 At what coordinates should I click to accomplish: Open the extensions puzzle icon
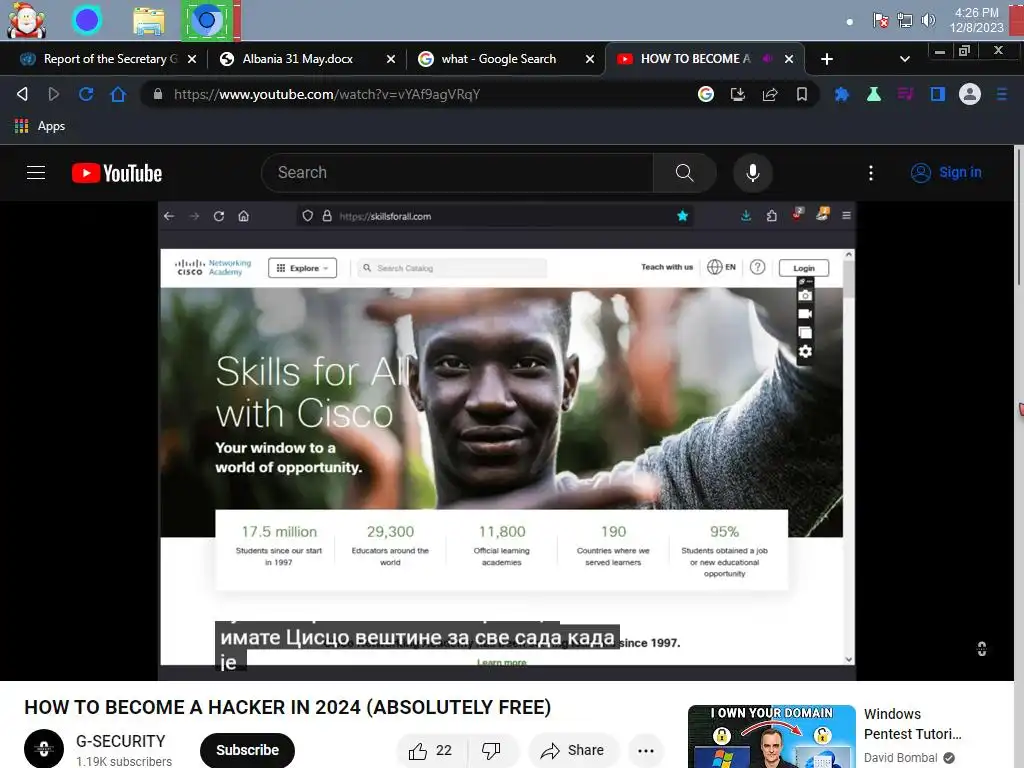[842, 94]
